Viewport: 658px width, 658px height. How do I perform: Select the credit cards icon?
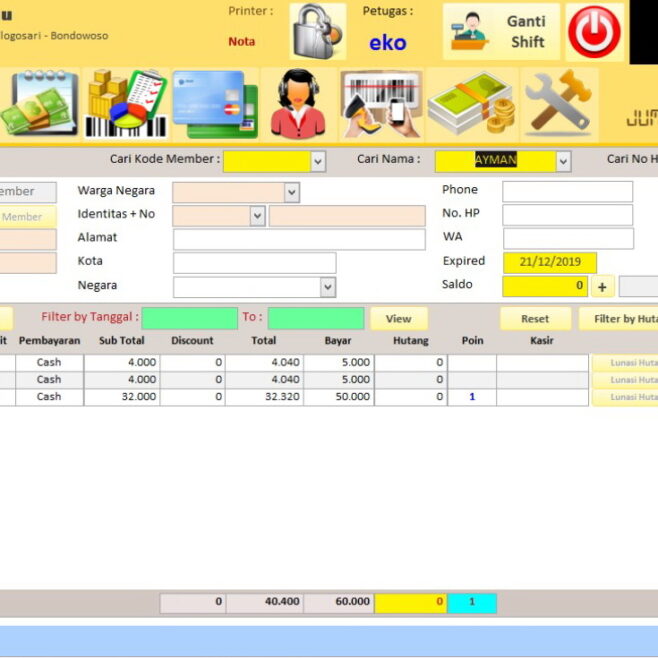[x=214, y=103]
